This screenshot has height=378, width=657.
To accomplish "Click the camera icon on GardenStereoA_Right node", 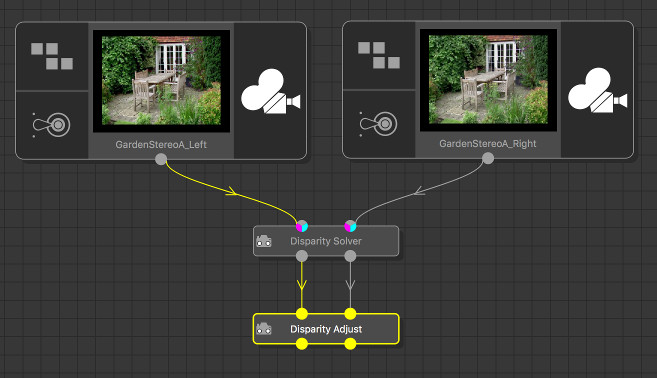I will pyautogui.click(x=598, y=91).
